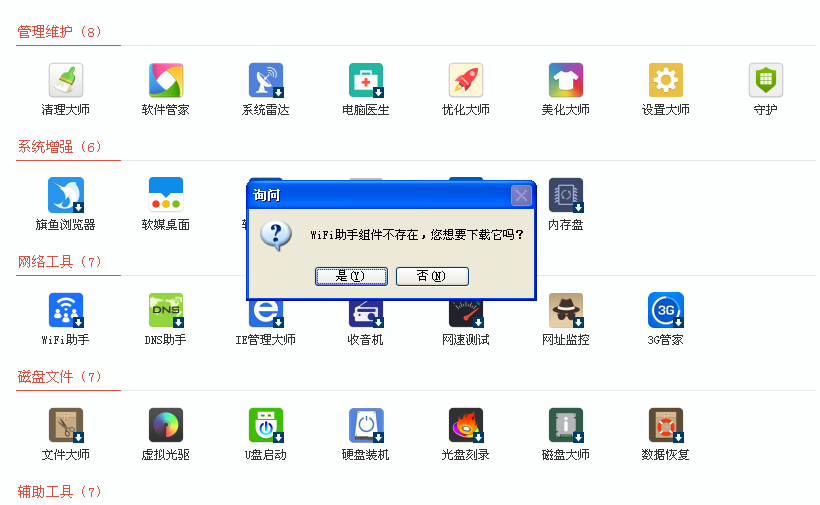The height and width of the screenshot is (505, 820).
Task: Open the 清理大师 cleaning tool icon
Action: (66, 80)
